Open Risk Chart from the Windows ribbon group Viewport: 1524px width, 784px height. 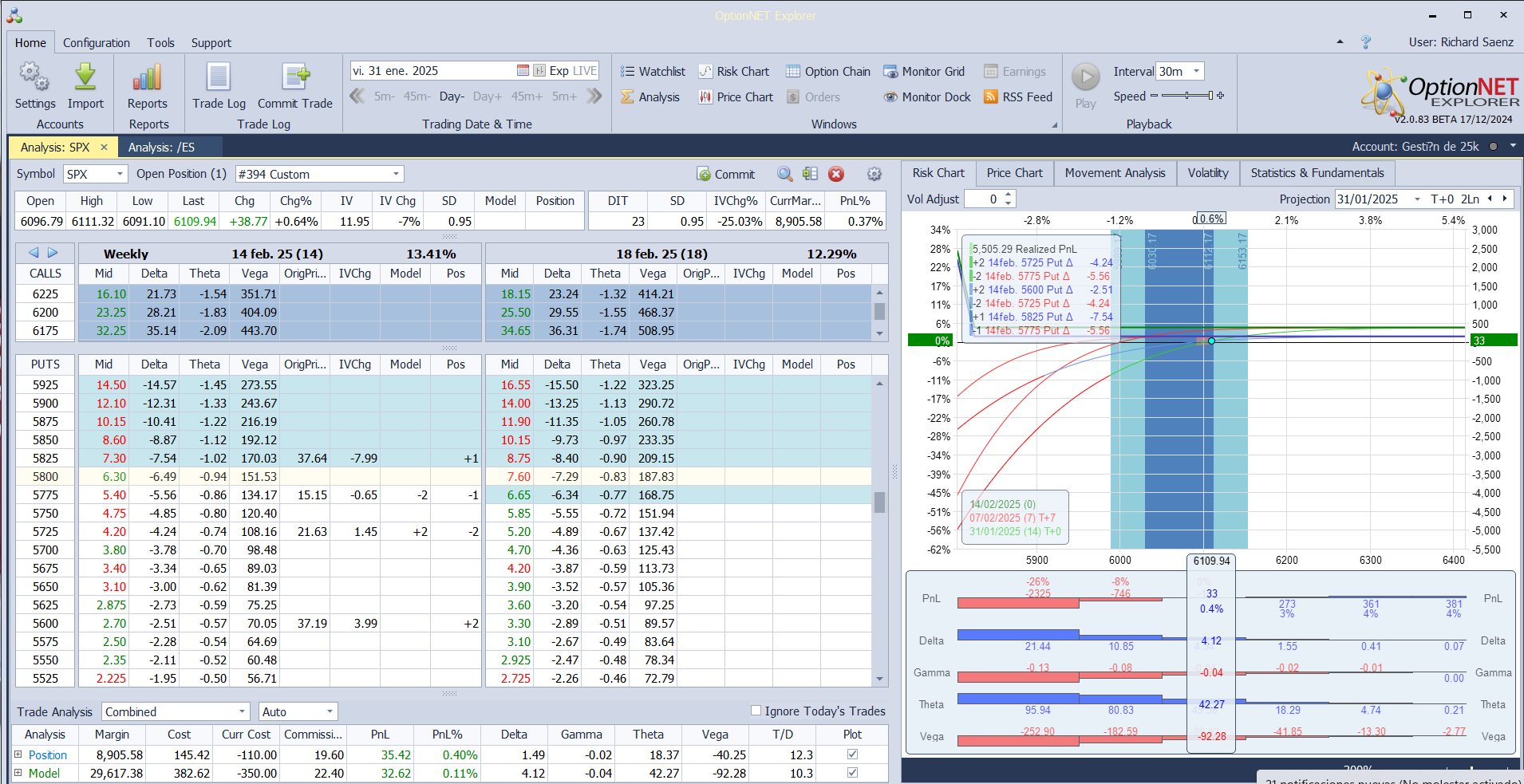click(733, 72)
